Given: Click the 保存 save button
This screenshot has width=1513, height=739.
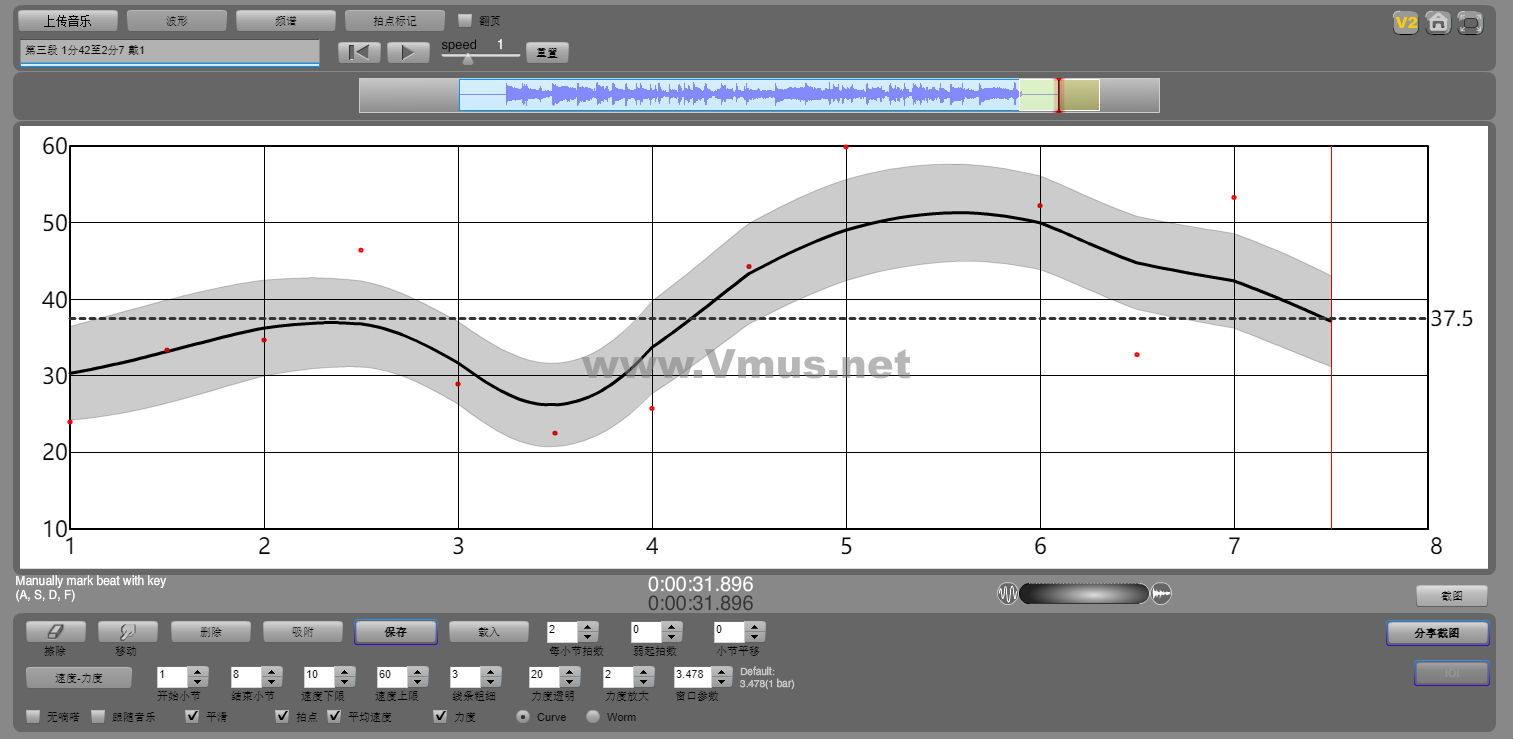Looking at the screenshot, I should pyautogui.click(x=395, y=632).
